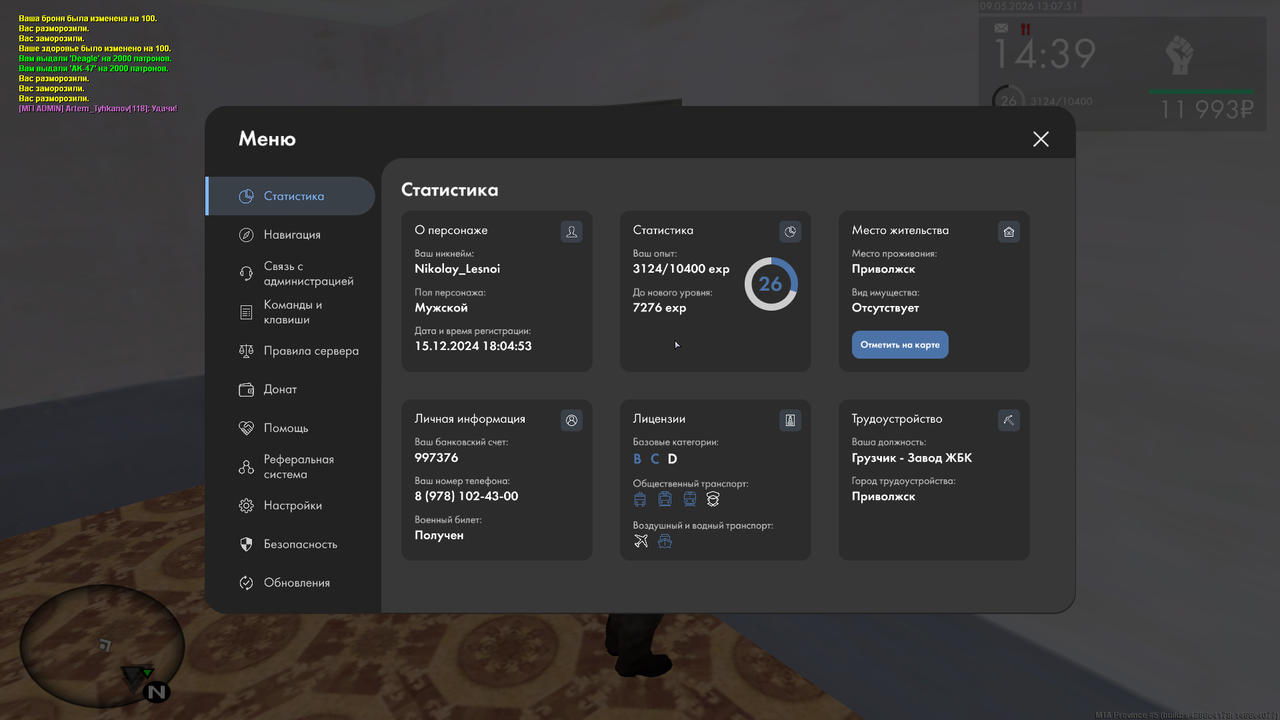Click the gender value Мужской
Image resolution: width=1280 pixels, height=720 pixels.
(441, 308)
